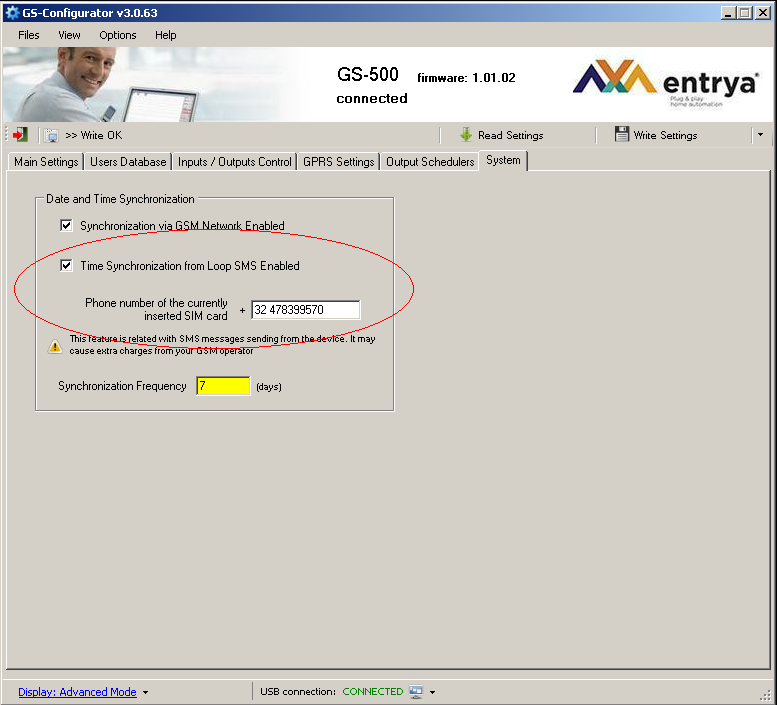This screenshot has height=705, width=777.
Task: Open the View menu
Action: pyautogui.click(x=69, y=35)
